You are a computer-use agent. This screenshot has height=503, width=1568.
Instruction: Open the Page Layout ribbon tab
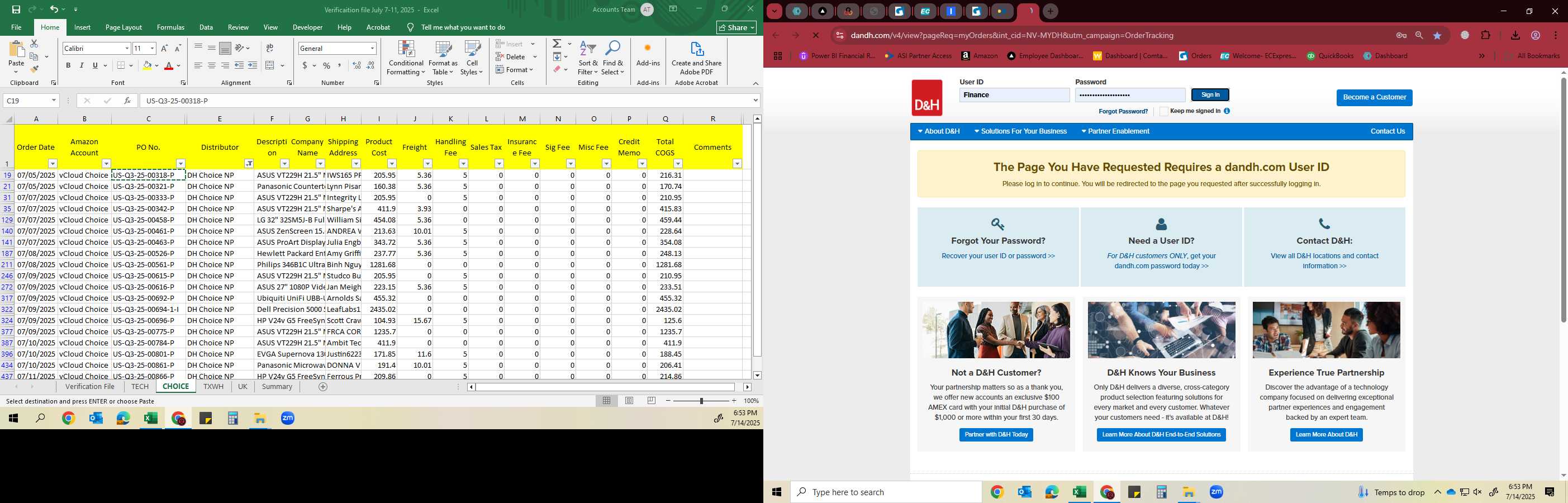point(123,27)
